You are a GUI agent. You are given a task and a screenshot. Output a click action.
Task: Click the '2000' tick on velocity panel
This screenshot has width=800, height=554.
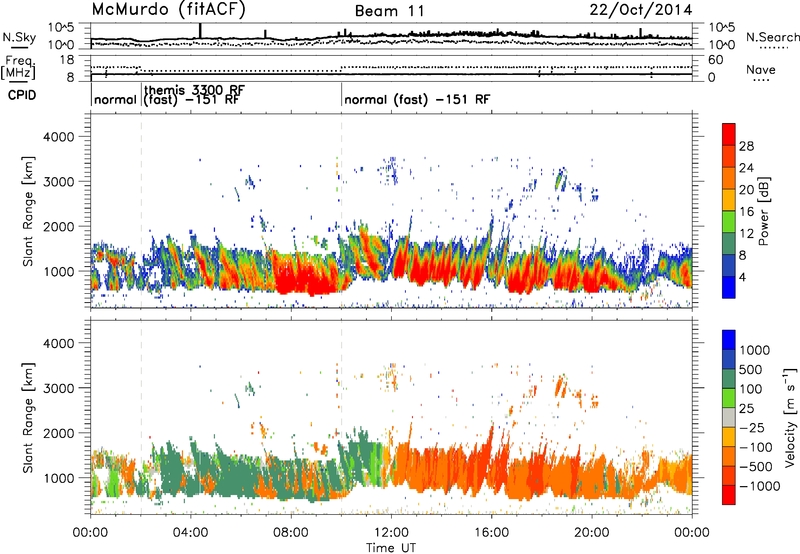[59, 433]
